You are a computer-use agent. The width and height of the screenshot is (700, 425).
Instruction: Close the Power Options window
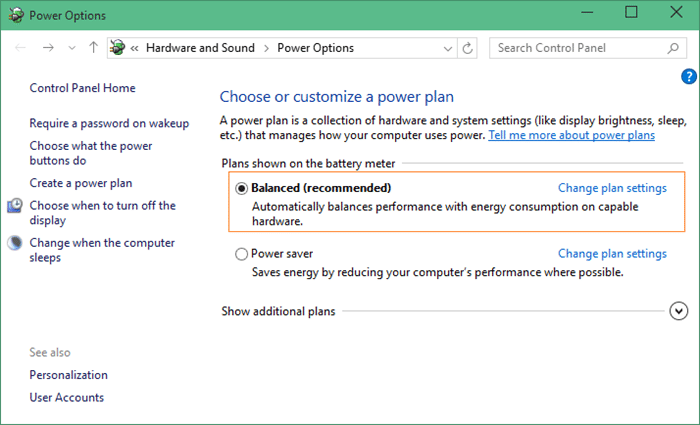pos(676,12)
